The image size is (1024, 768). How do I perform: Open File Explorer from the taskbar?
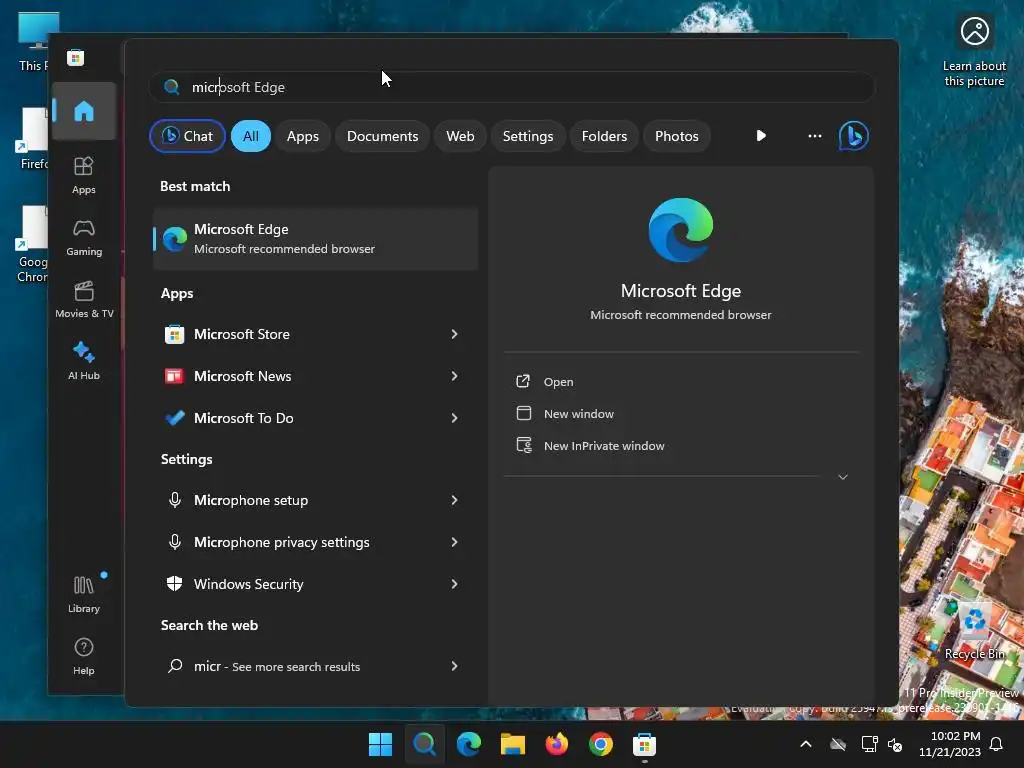[513, 744]
